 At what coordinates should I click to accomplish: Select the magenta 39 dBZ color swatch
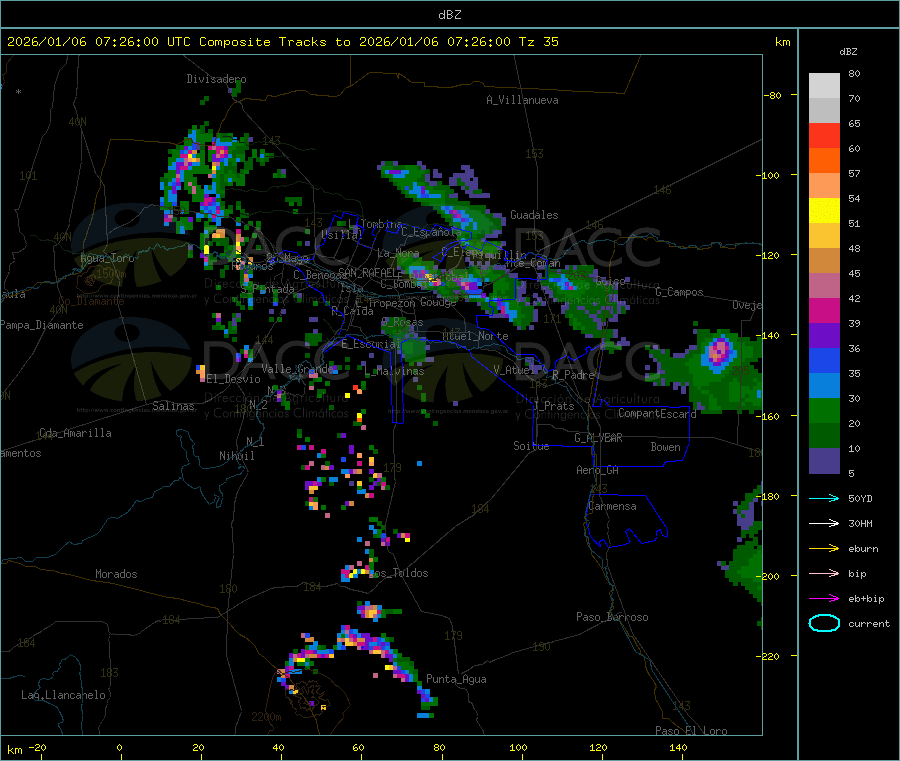(x=824, y=310)
